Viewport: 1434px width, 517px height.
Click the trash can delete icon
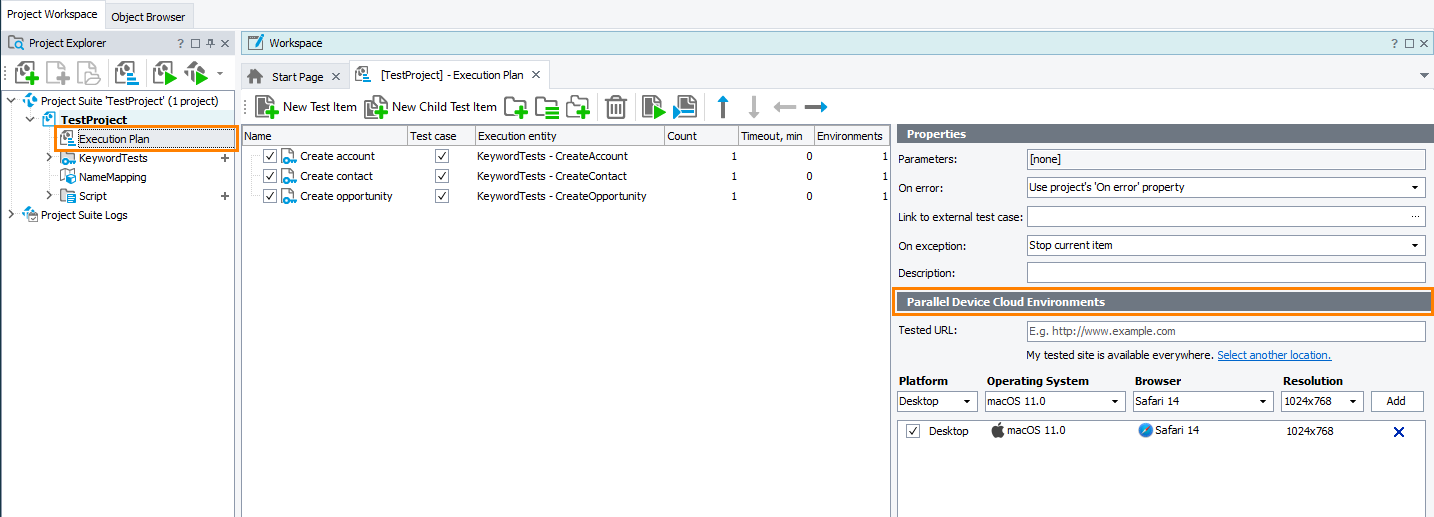(617, 107)
